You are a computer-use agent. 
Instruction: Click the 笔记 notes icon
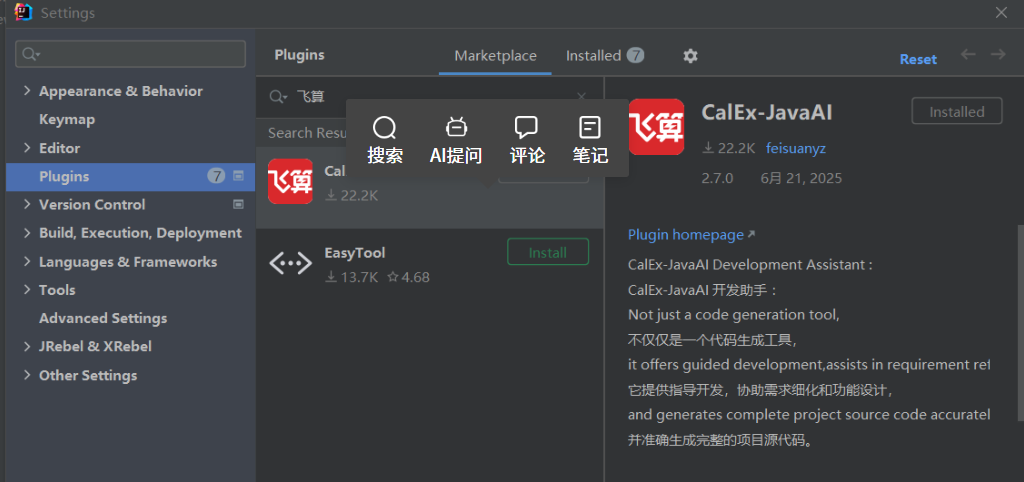[x=590, y=127]
